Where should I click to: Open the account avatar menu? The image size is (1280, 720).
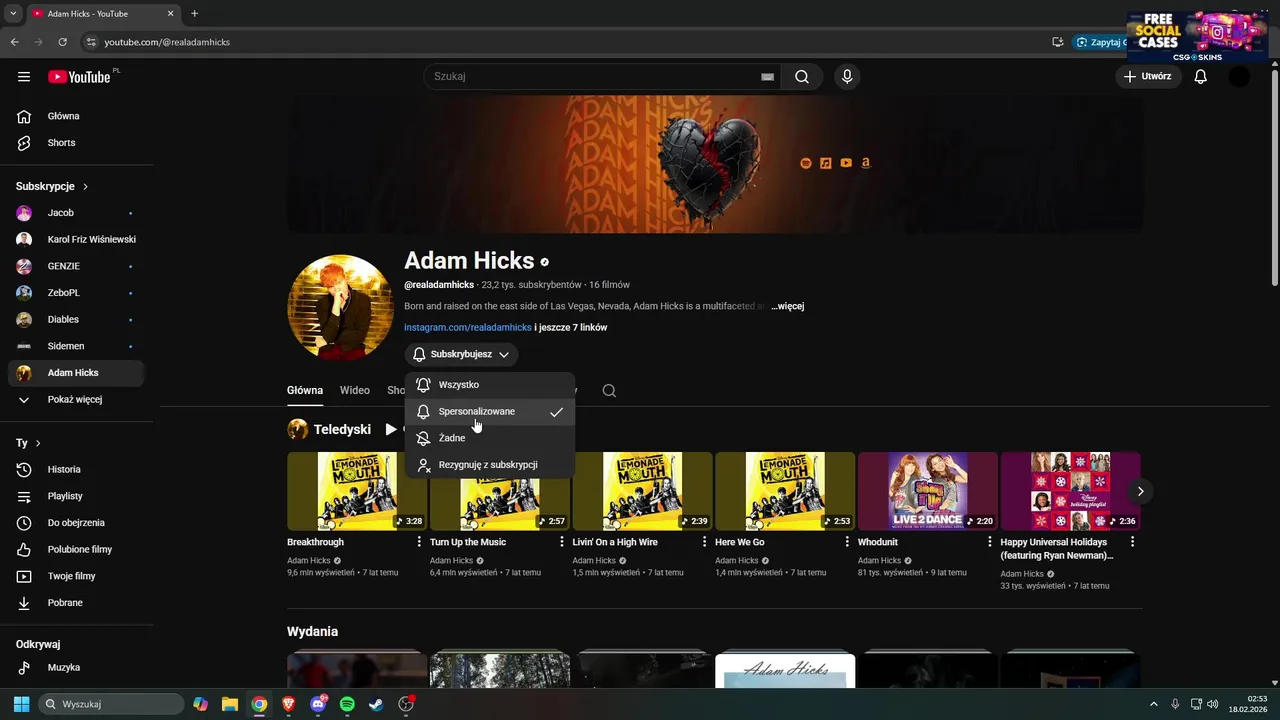tap(1239, 76)
